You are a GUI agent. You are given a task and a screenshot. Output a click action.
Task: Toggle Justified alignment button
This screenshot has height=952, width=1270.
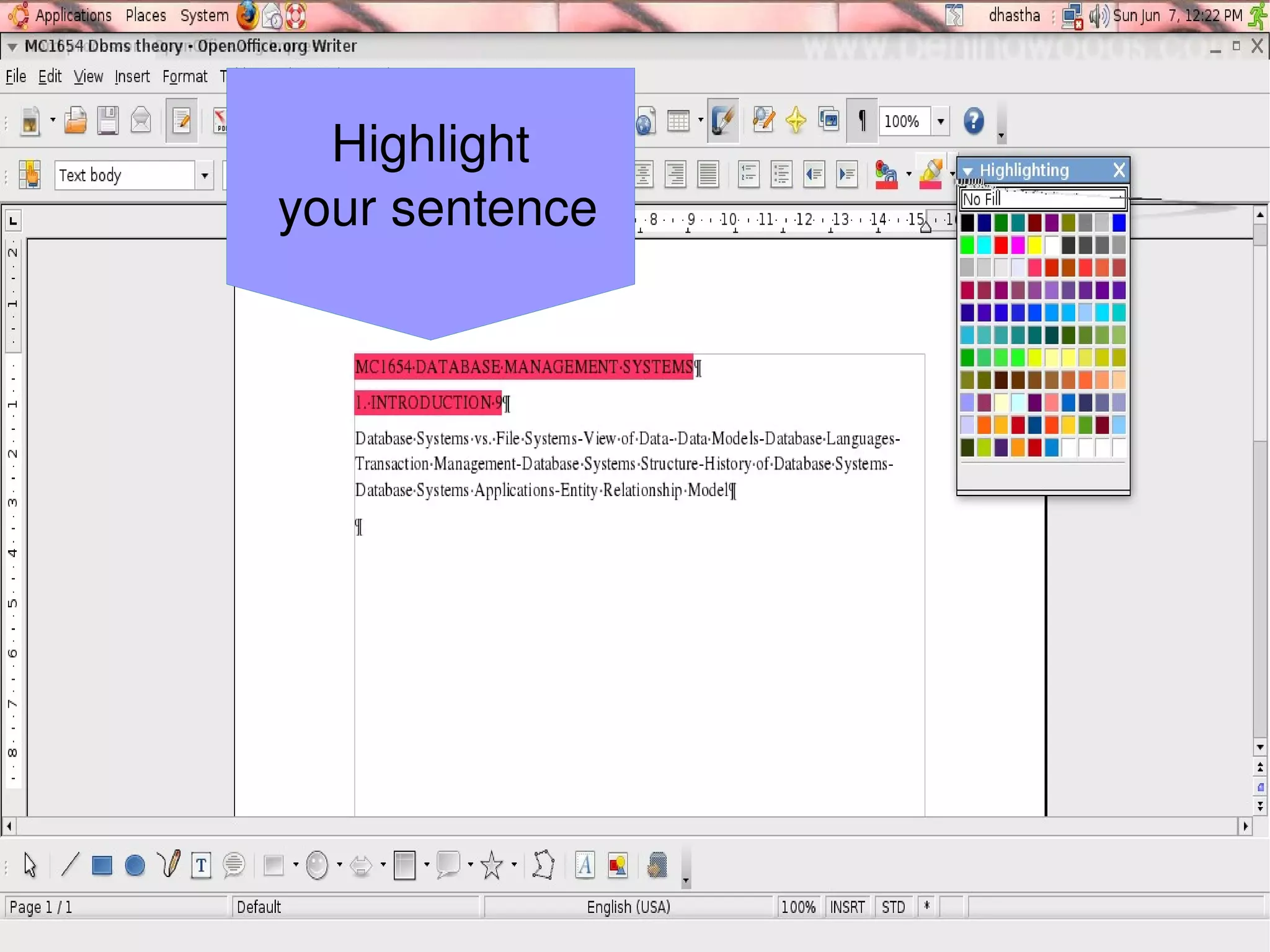click(708, 174)
